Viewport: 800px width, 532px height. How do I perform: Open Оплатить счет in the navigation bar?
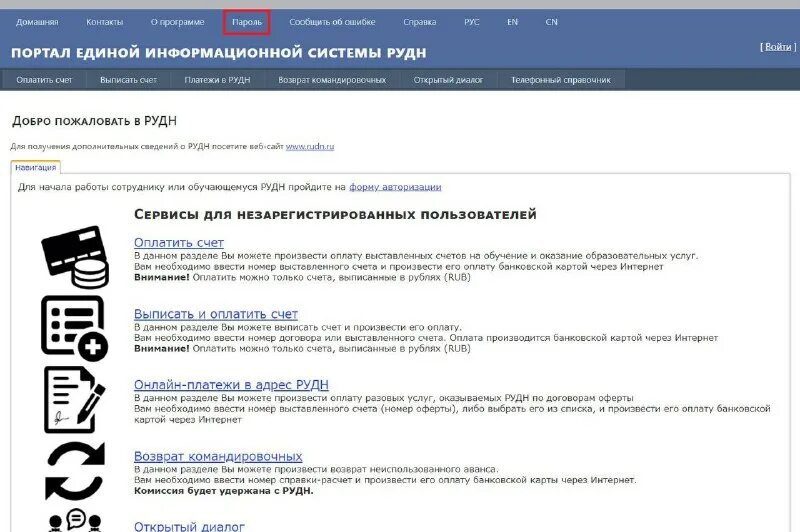click(x=44, y=80)
